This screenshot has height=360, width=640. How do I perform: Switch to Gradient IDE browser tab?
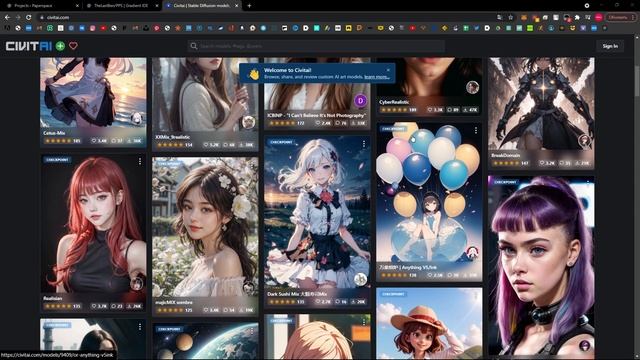coord(122,6)
